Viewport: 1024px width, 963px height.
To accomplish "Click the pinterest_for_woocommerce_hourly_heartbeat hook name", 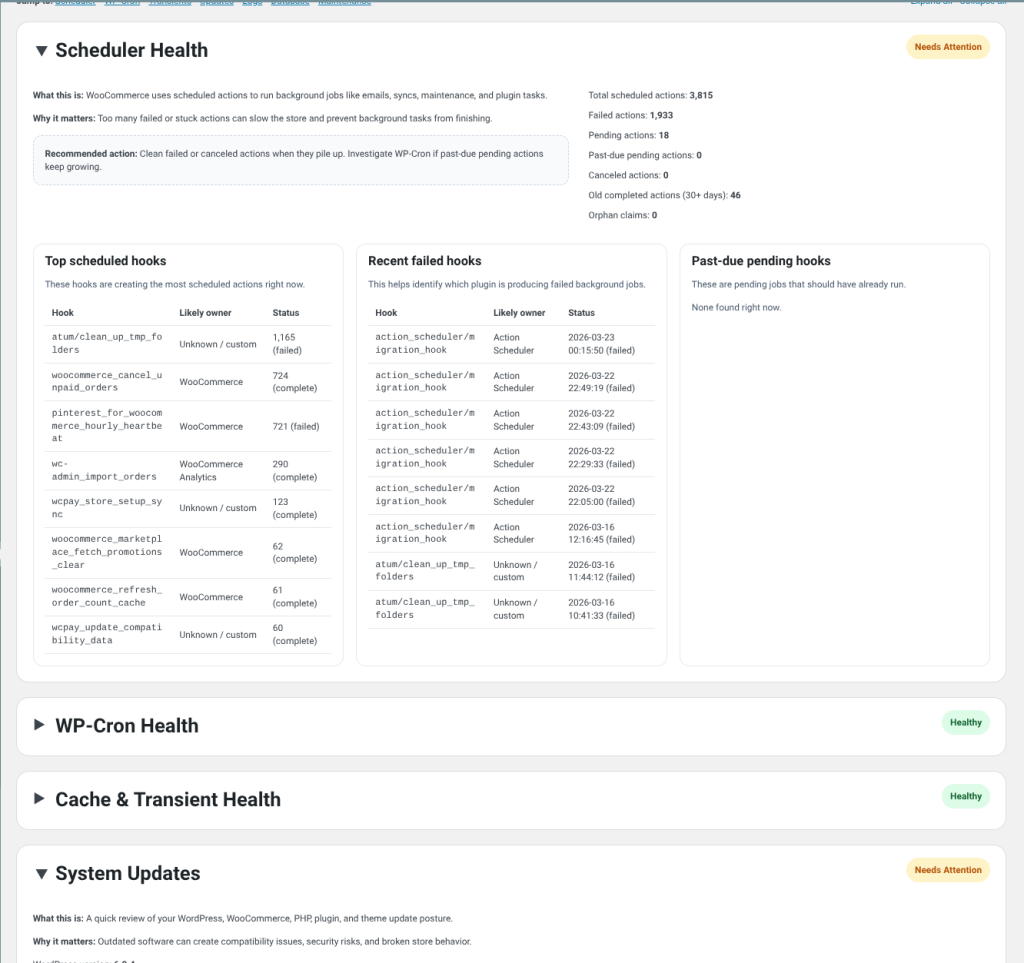I will pyautogui.click(x=106, y=425).
